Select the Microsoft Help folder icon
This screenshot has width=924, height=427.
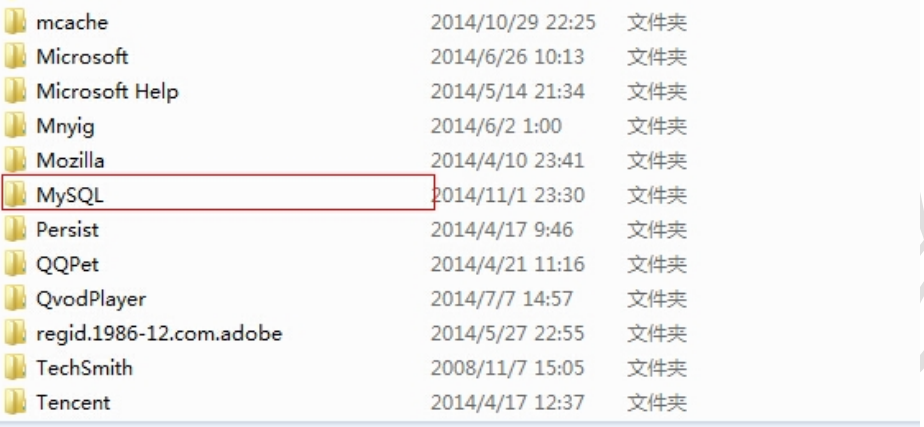[15, 91]
